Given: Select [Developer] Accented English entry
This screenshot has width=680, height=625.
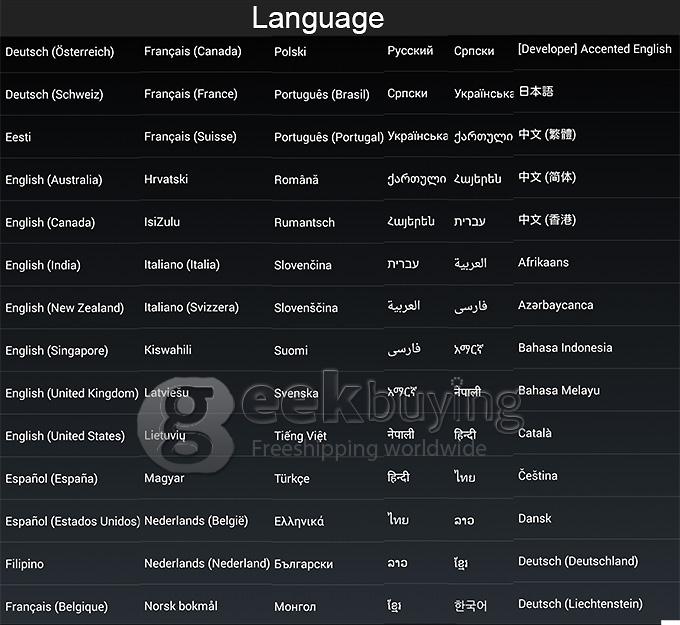Looking at the screenshot, I should 595,49.
